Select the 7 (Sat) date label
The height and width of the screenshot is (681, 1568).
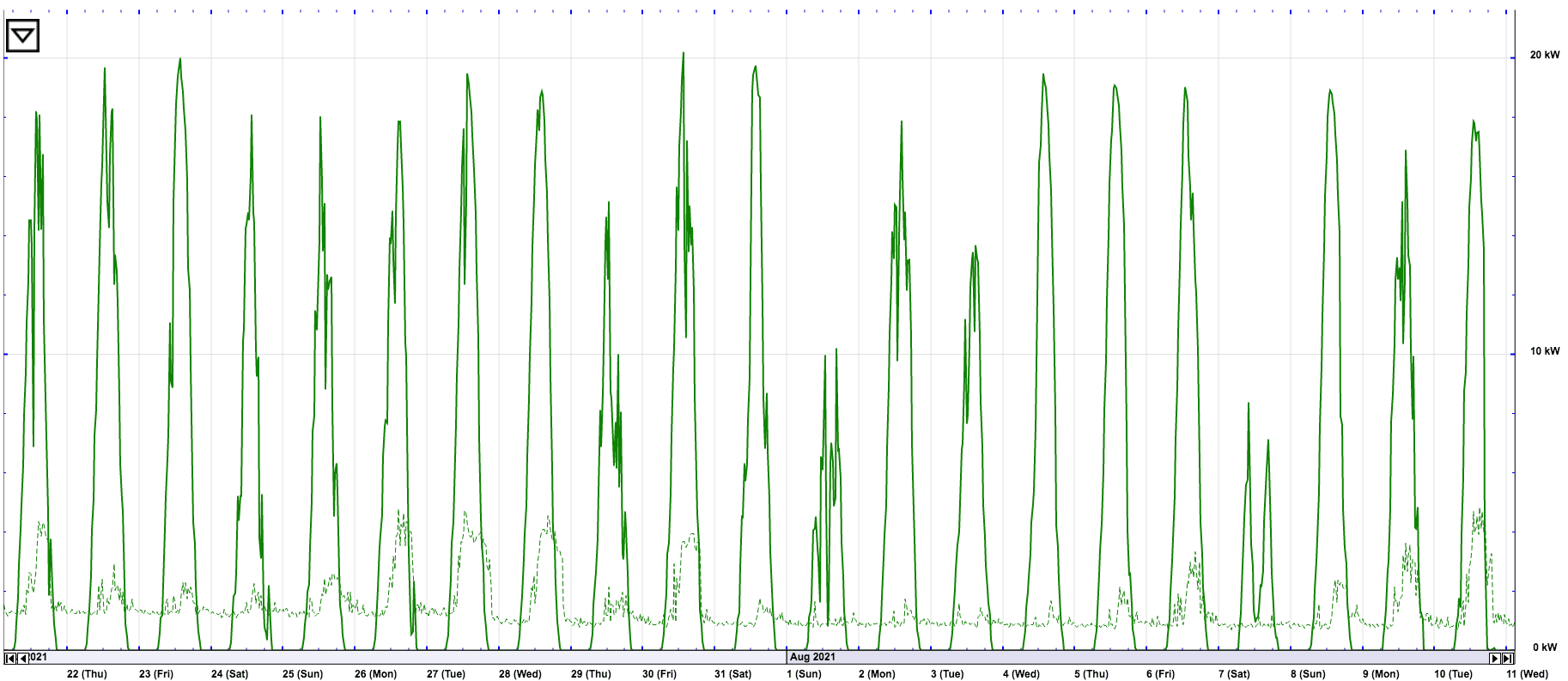(x=1234, y=674)
